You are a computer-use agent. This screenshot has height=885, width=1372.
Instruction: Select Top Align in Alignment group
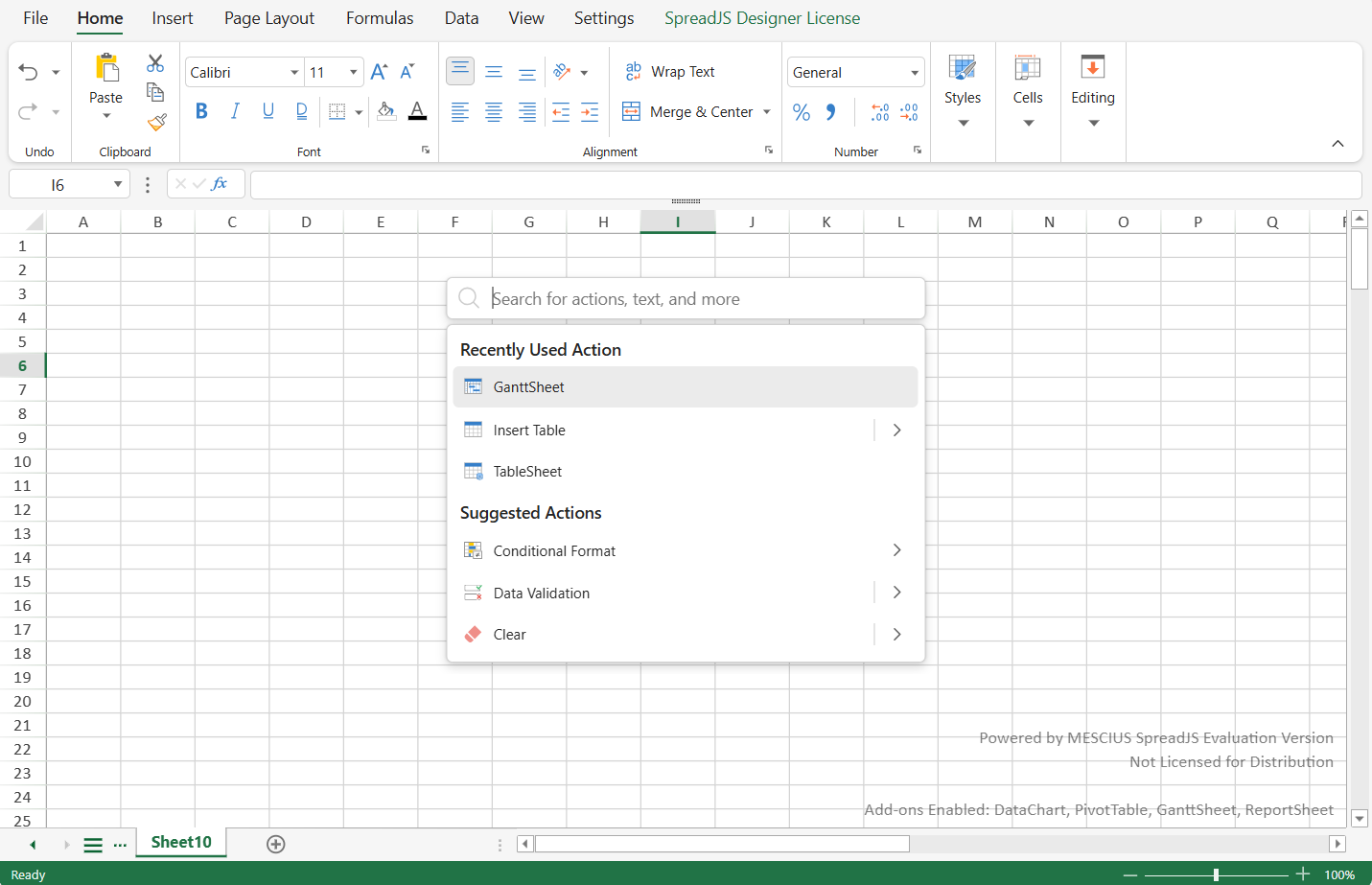tap(460, 71)
